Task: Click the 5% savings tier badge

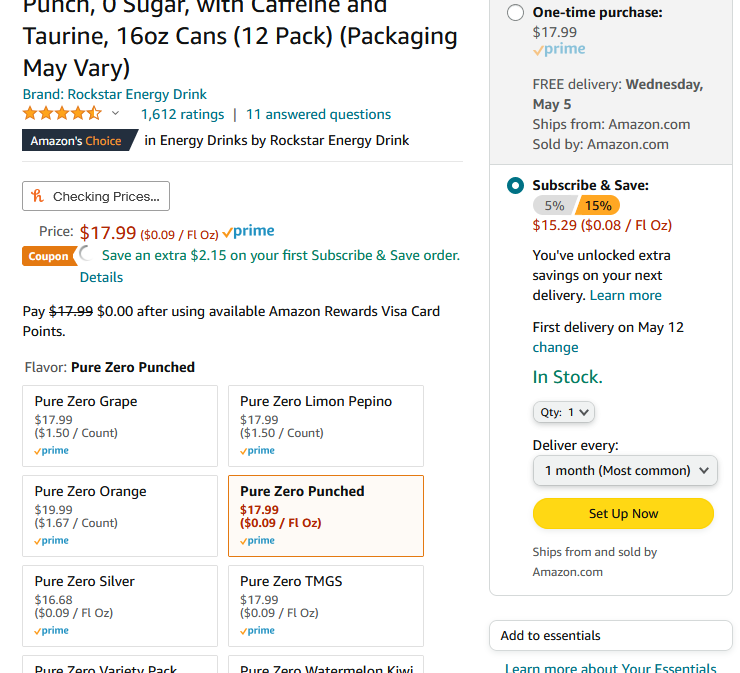Action: [554, 206]
